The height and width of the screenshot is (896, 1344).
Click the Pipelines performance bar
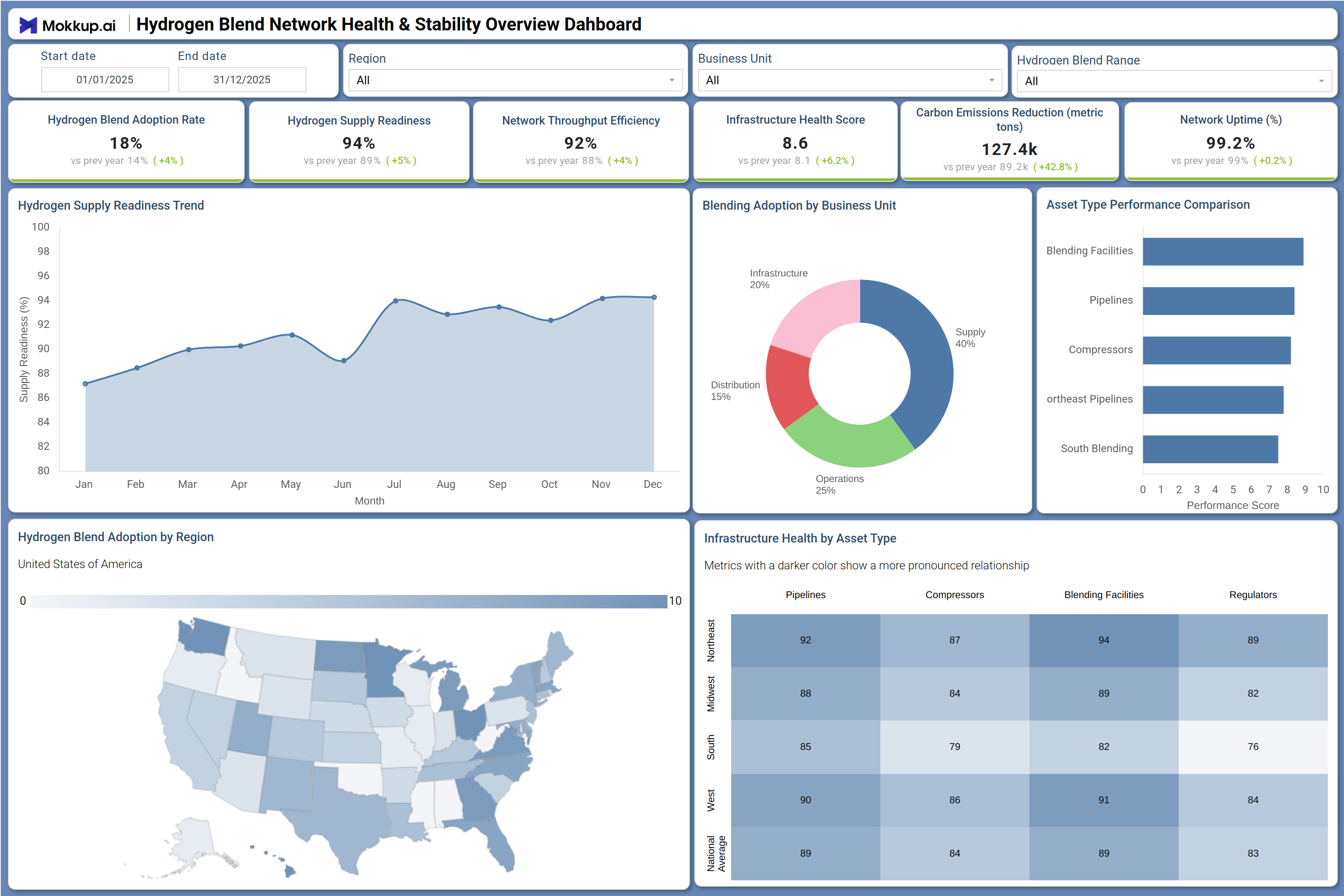click(x=1218, y=301)
